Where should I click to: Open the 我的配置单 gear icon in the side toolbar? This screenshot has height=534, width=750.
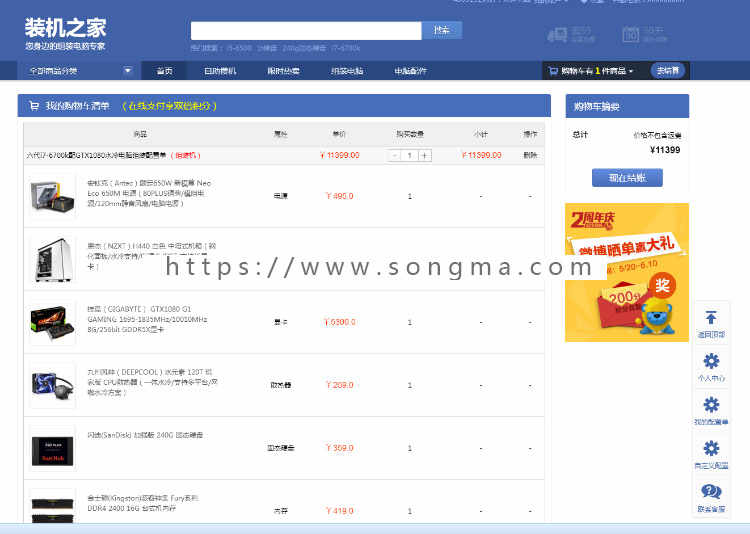click(x=711, y=405)
